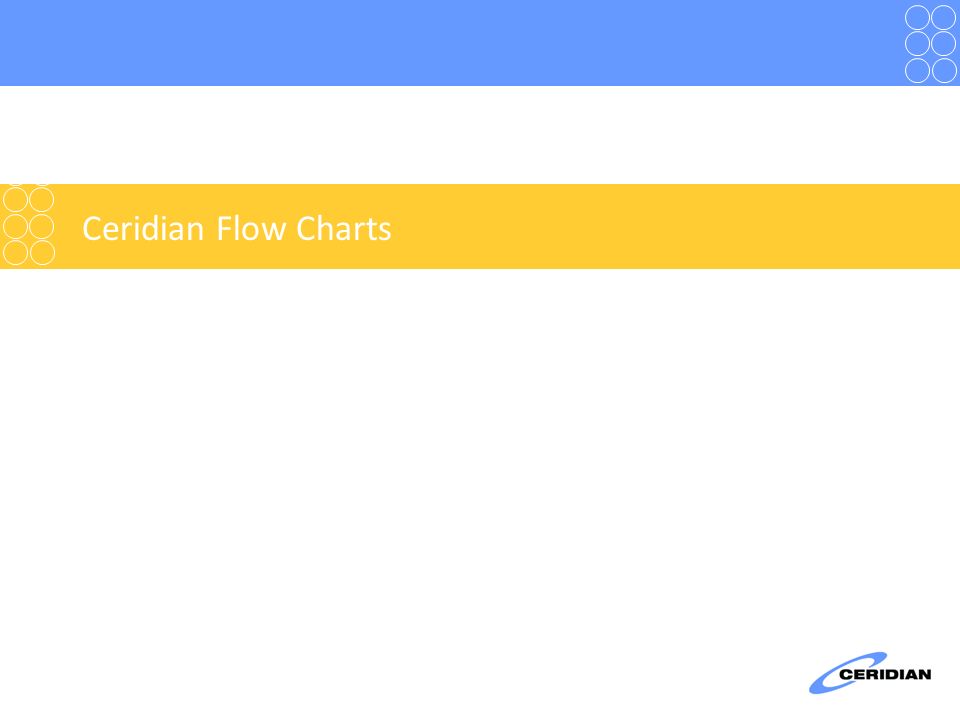Screen dimensions: 960x720
Task: Select the top-right circle on the yellow band
Action: tap(42, 200)
